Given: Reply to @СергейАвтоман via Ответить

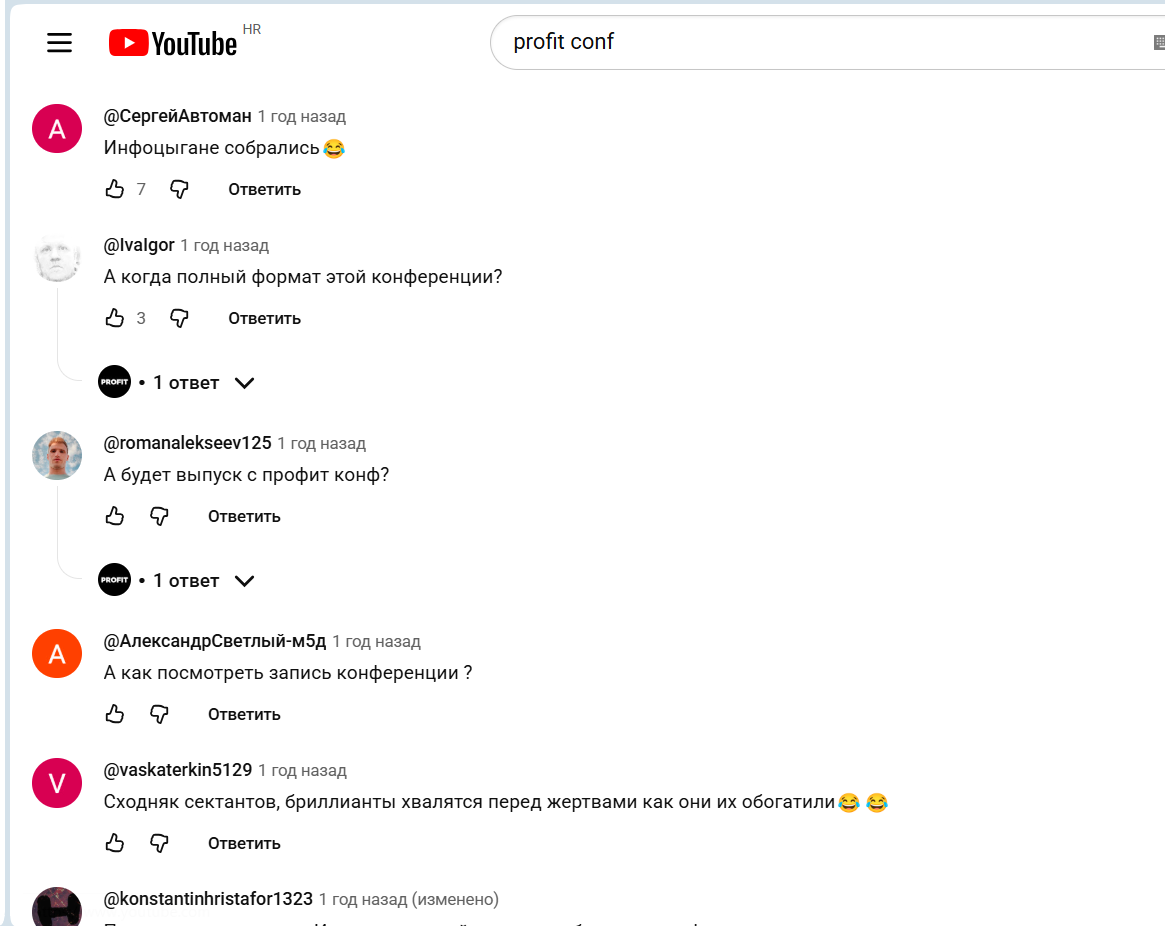Looking at the screenshot, I should click(264, 189).
